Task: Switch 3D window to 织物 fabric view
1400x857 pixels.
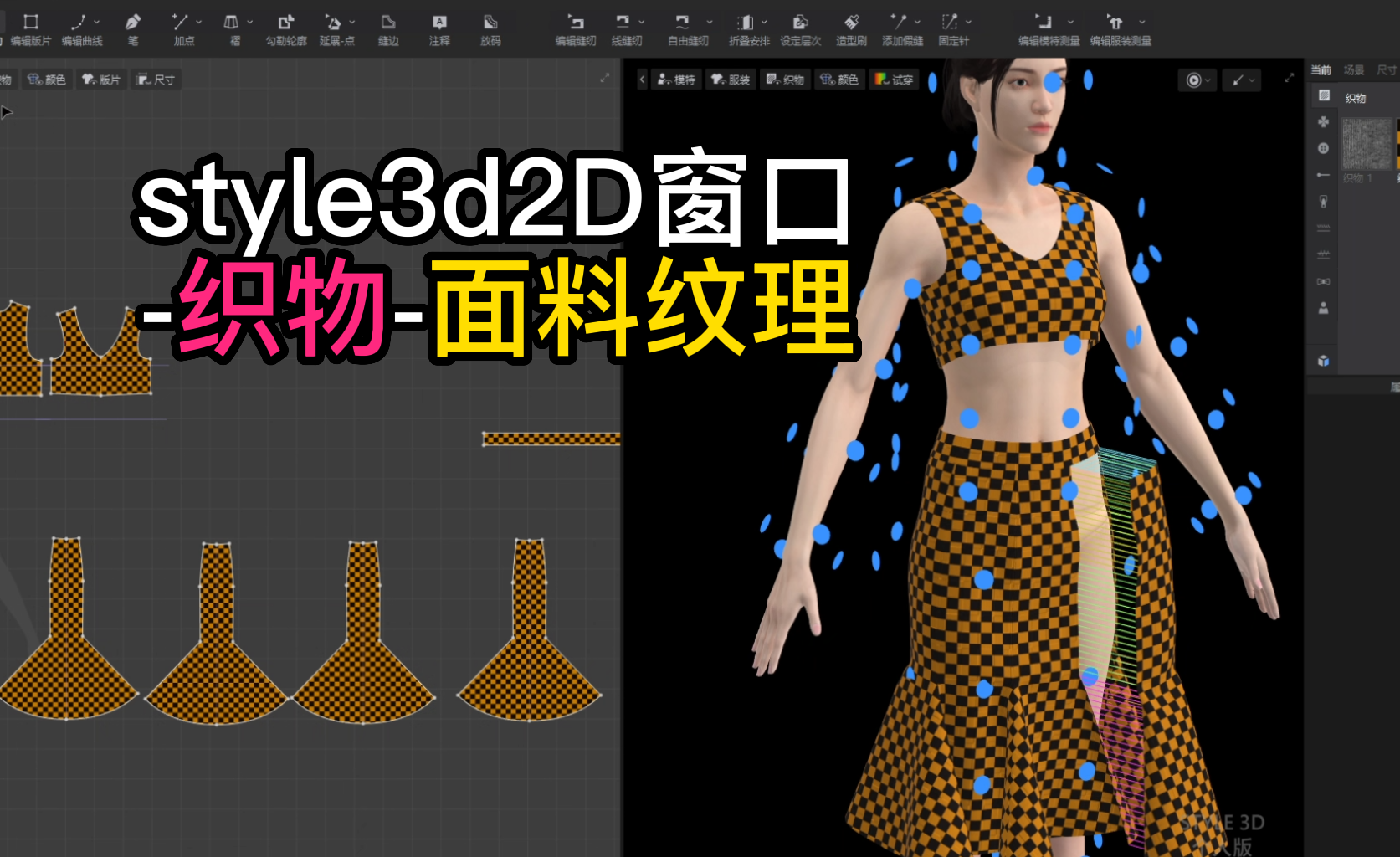Action: tap(785, 80)
